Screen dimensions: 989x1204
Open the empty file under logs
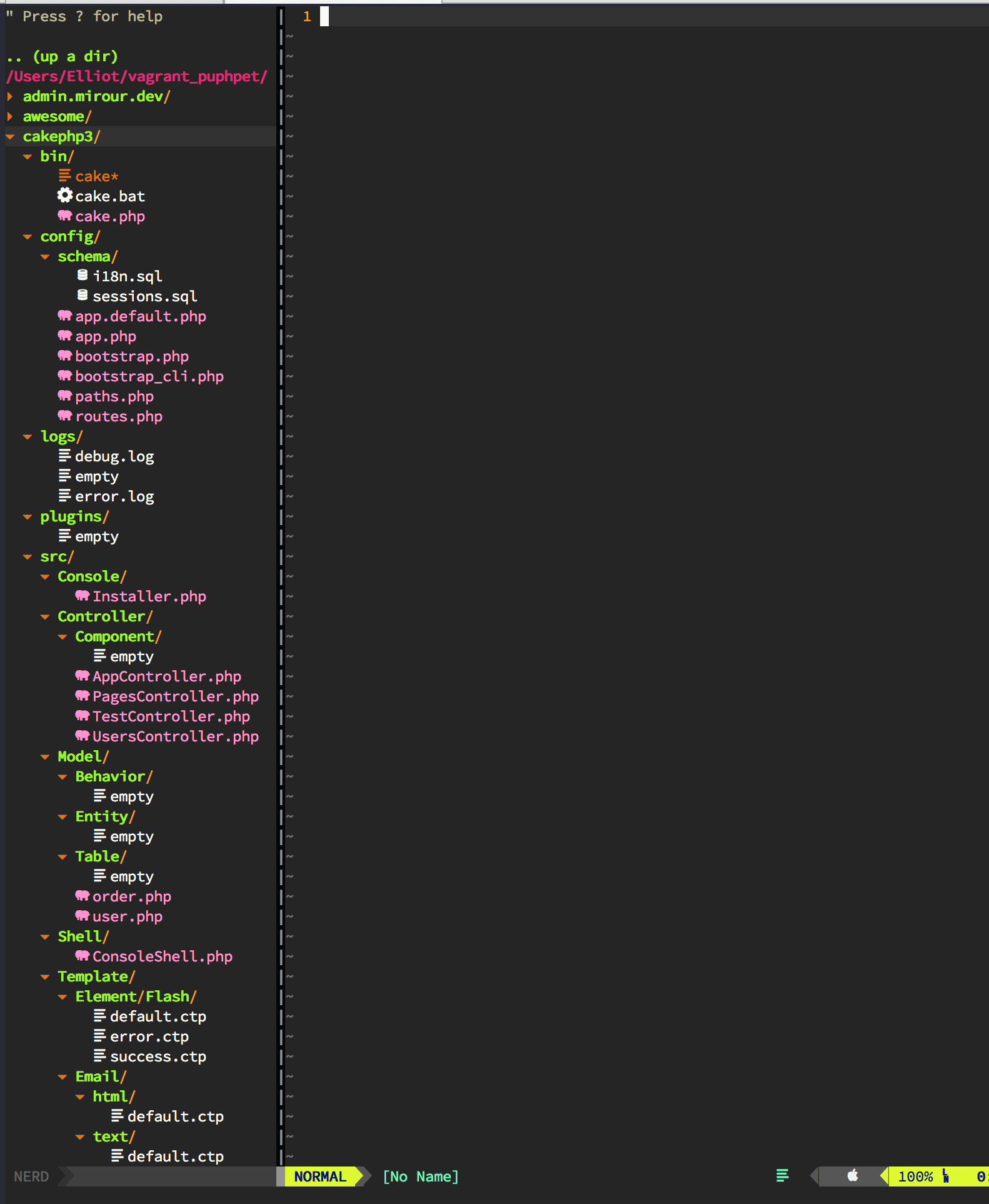coord(97,476)
